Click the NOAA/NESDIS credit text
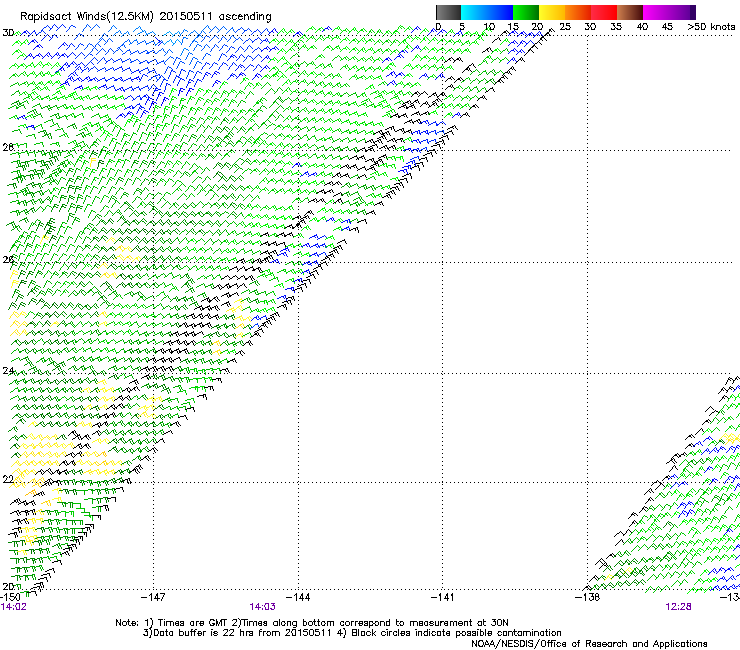The height and width of the screenshot is (650, 740). click(x=589, y=644)
